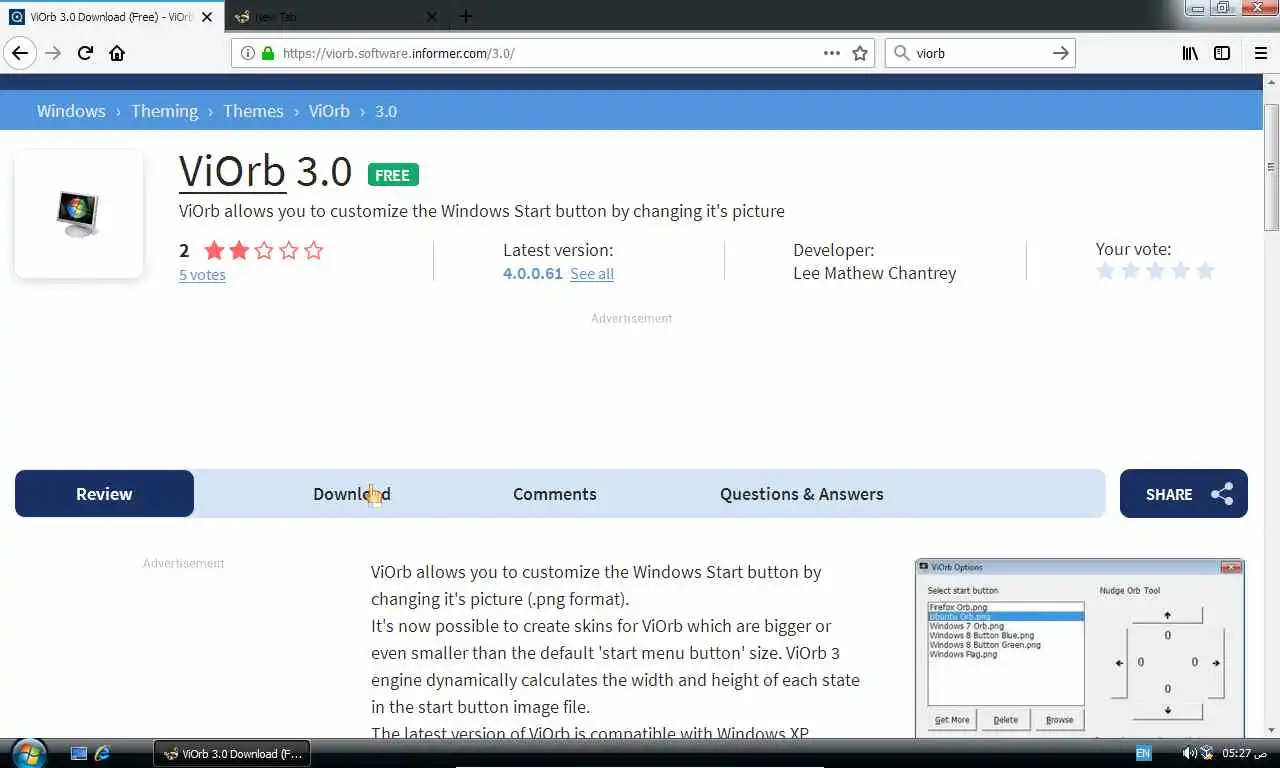Open the Themes breadcrumb link
This screenshot has width=1280, height=768.
click(253, 111)
